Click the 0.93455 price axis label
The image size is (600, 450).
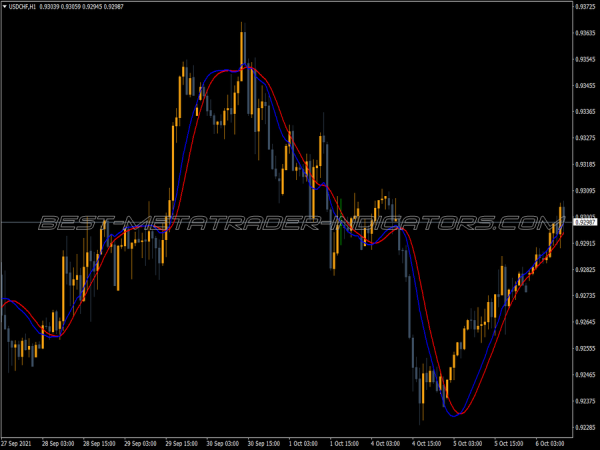pyautogui.click(x=585, y=85)
